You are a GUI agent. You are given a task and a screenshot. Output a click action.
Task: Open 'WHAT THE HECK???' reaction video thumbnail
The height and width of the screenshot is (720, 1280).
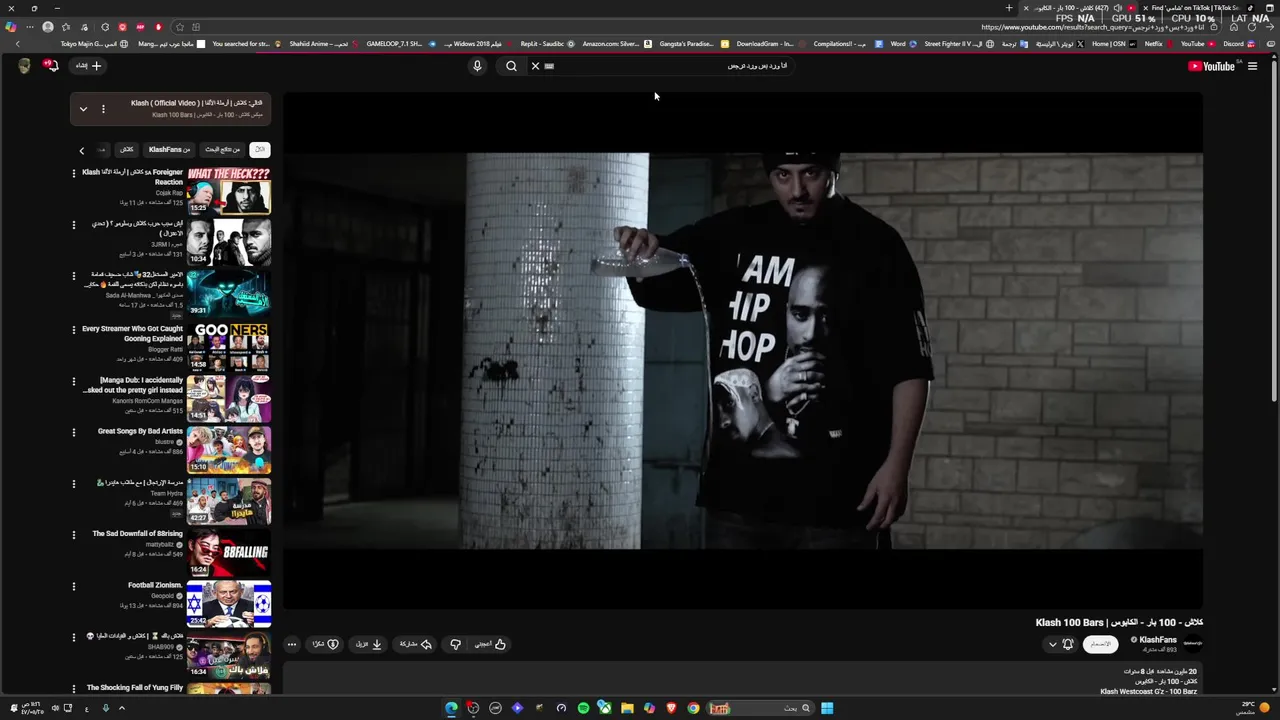click(229, 190)
